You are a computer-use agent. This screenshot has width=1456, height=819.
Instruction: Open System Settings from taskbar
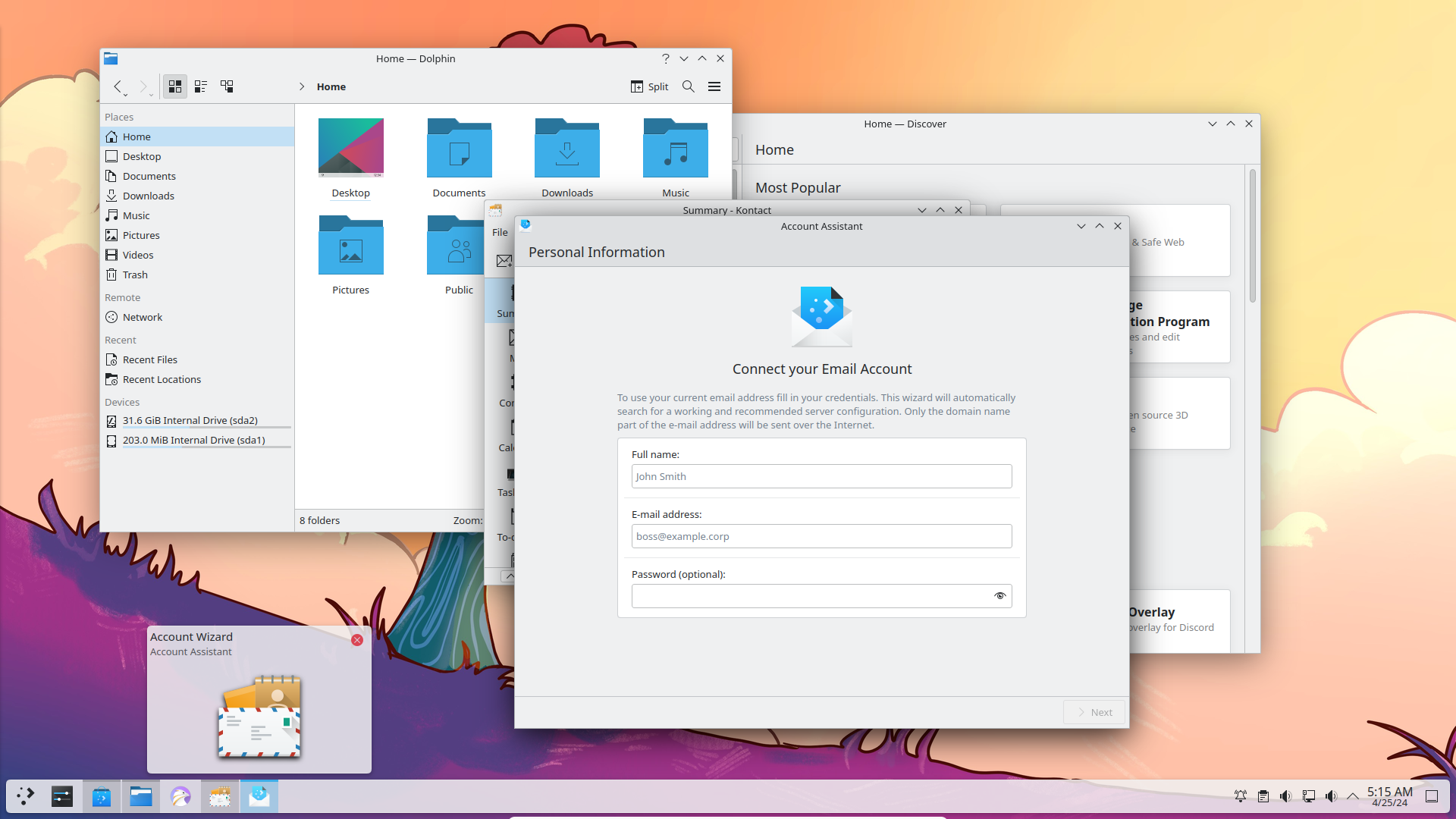click(62, 796)
